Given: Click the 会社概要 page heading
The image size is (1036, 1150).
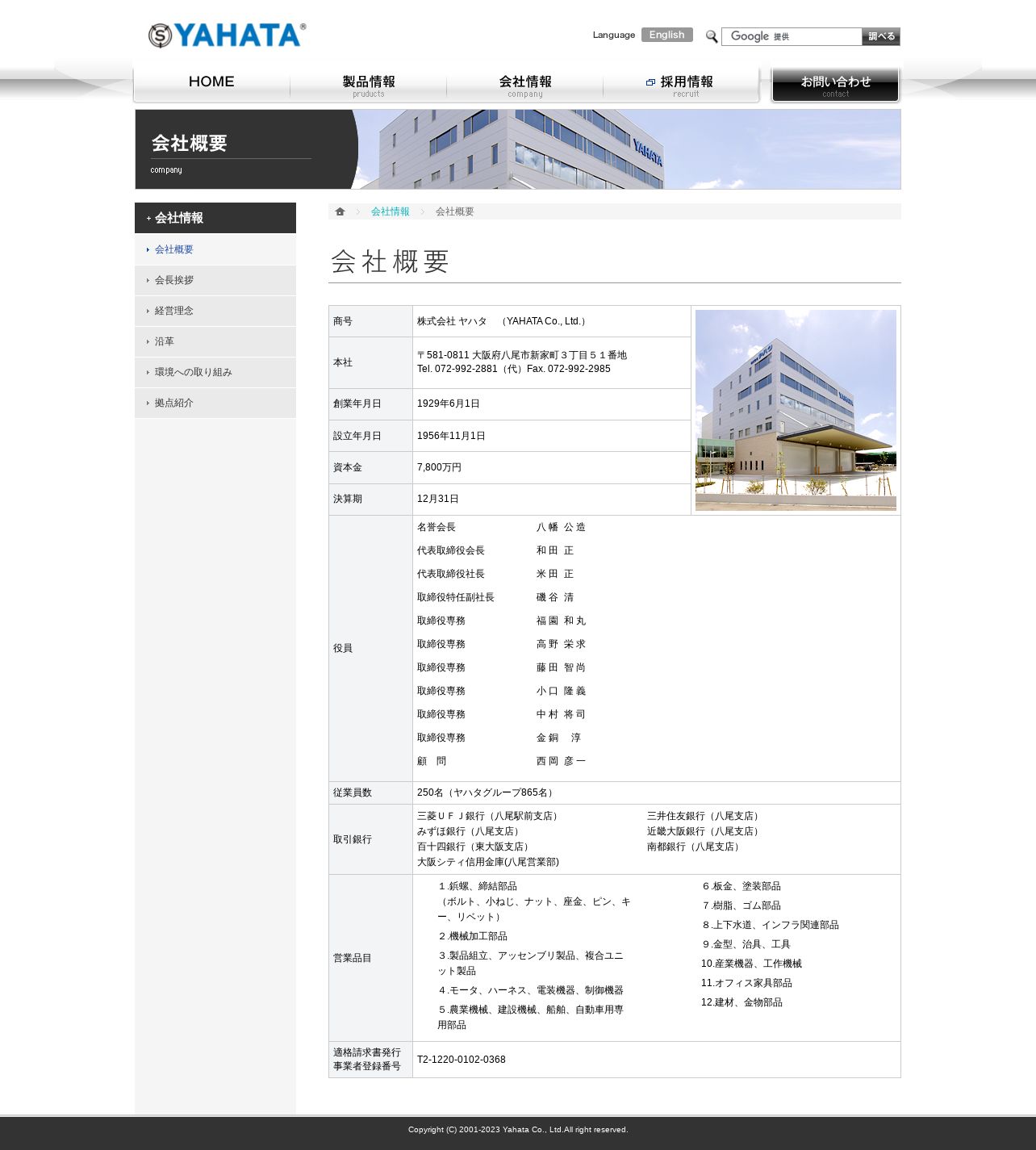Looking at the screenshot, I should point(391,261).
